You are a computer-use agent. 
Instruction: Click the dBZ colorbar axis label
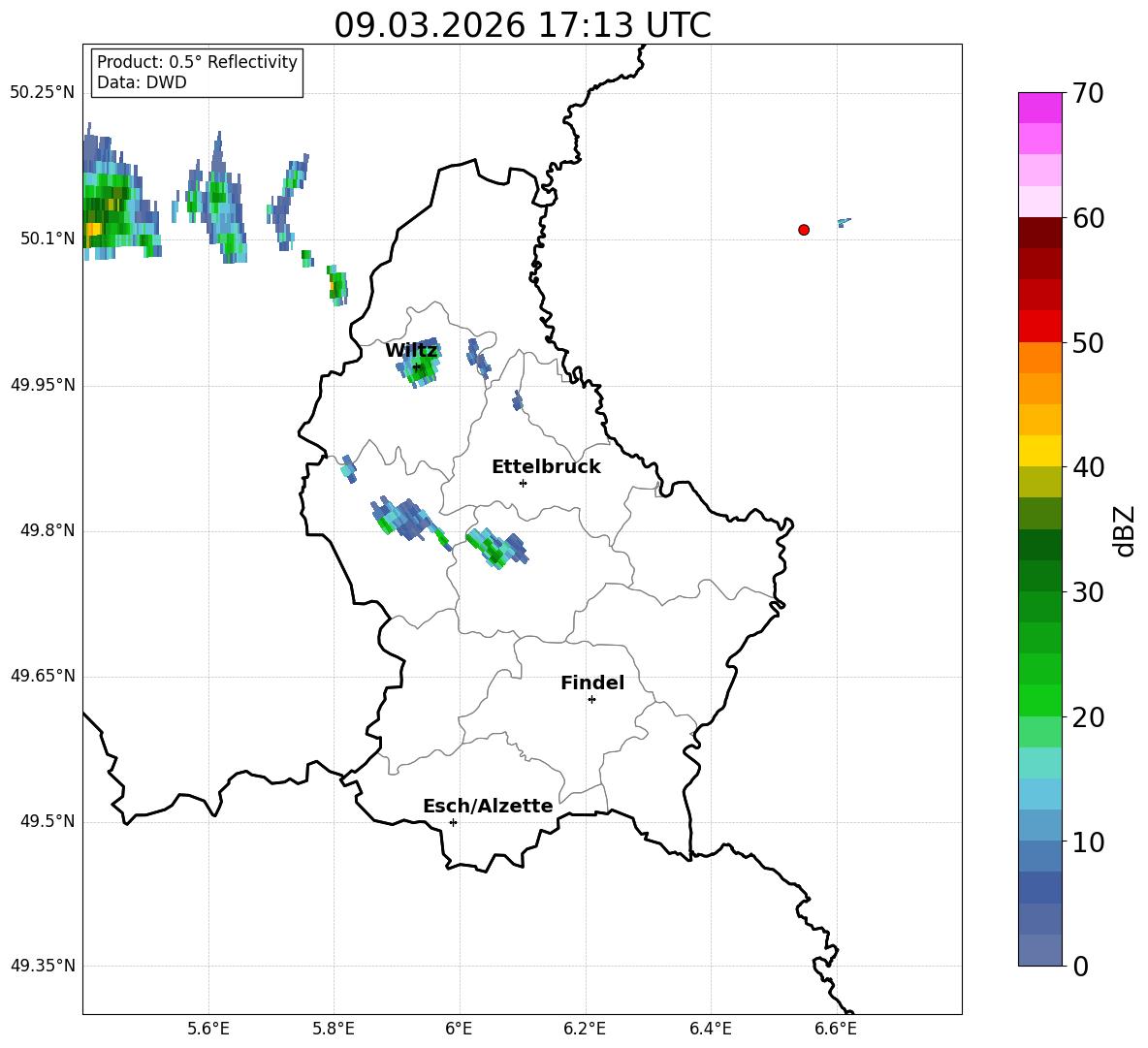point(1123,530)
